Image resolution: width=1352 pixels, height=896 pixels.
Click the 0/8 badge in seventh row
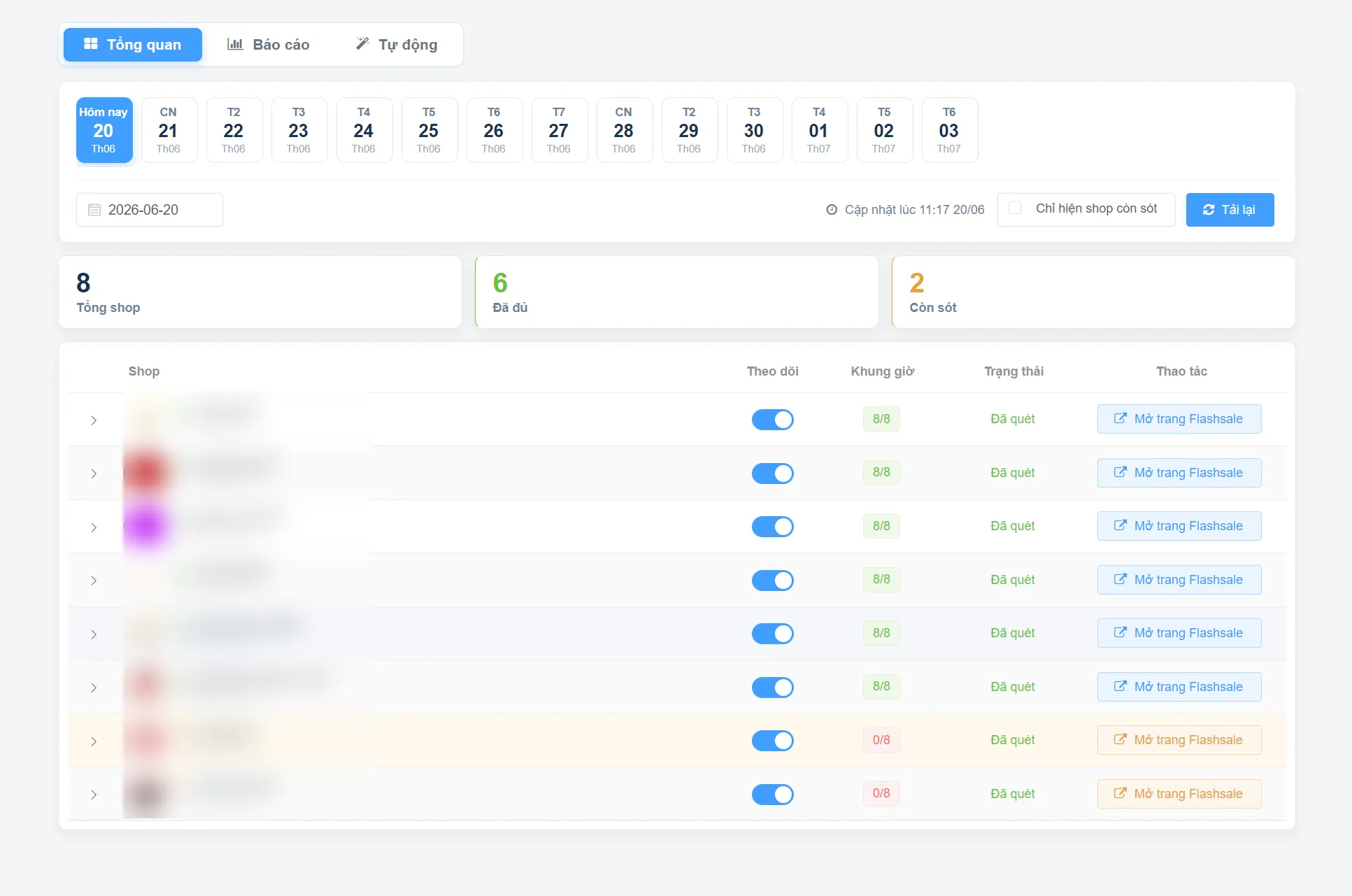pos(881,740)
